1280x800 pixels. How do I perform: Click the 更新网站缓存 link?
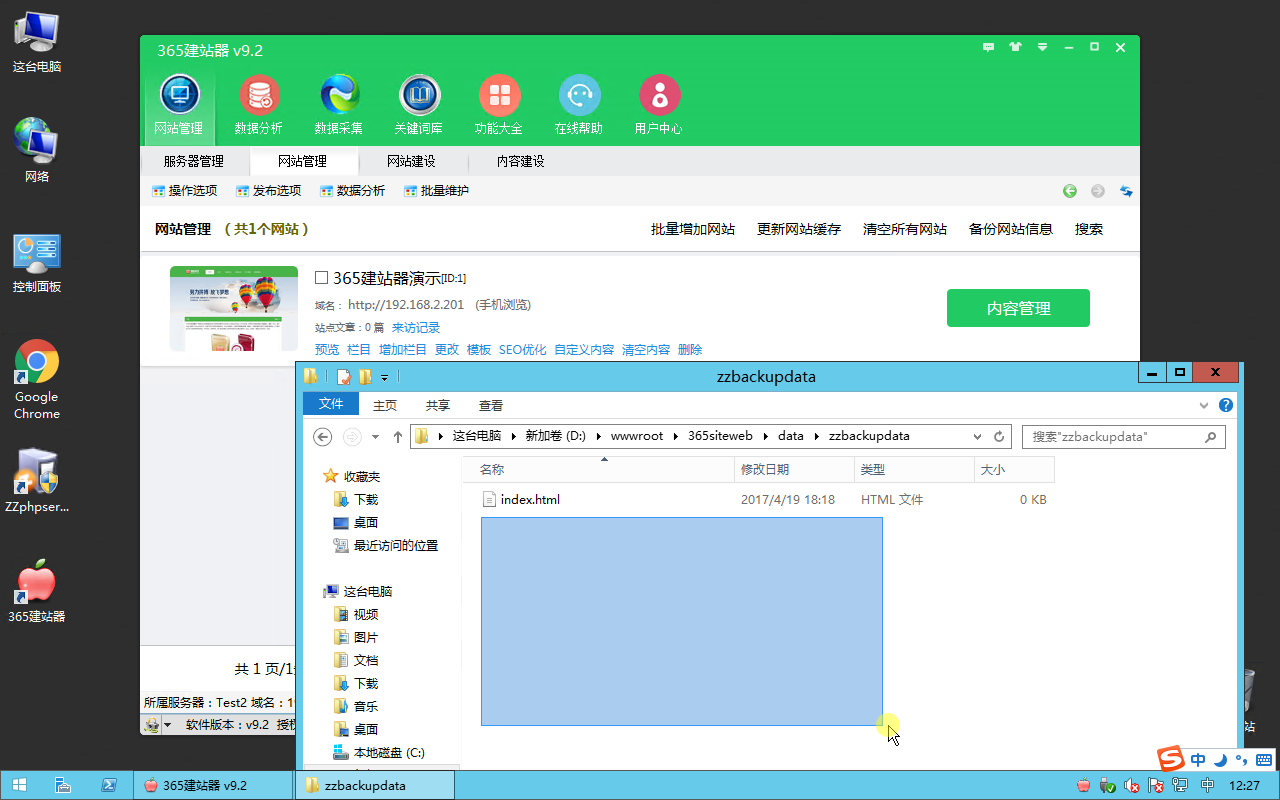[799, 229]
